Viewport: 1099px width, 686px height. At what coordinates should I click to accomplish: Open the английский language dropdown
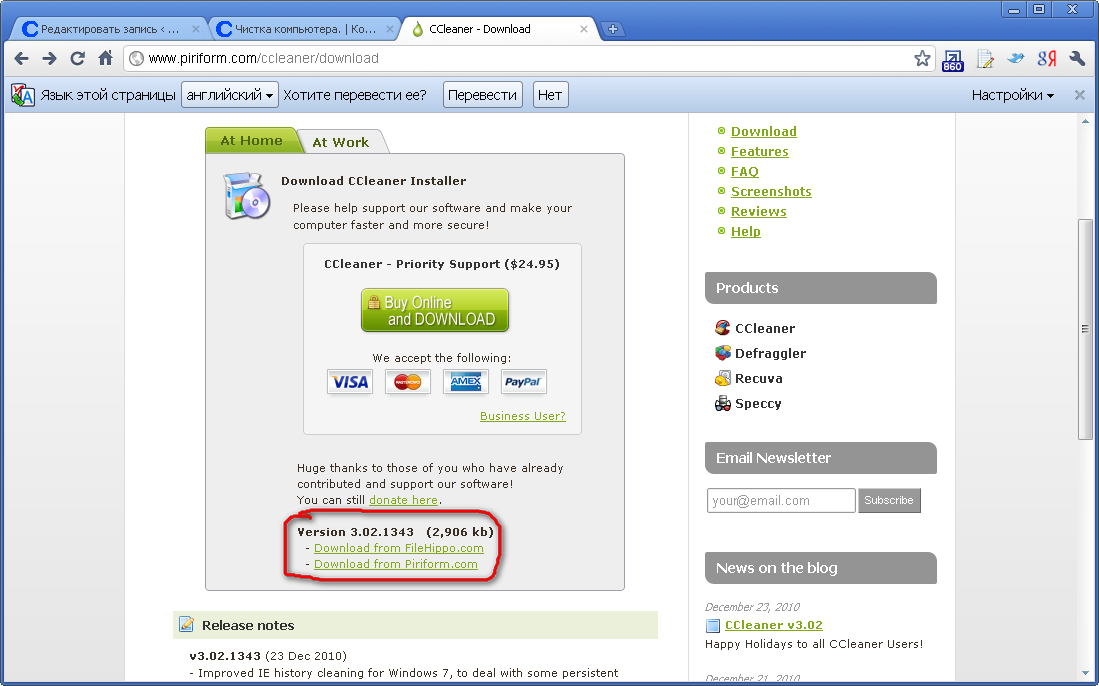tap(230, 95)
